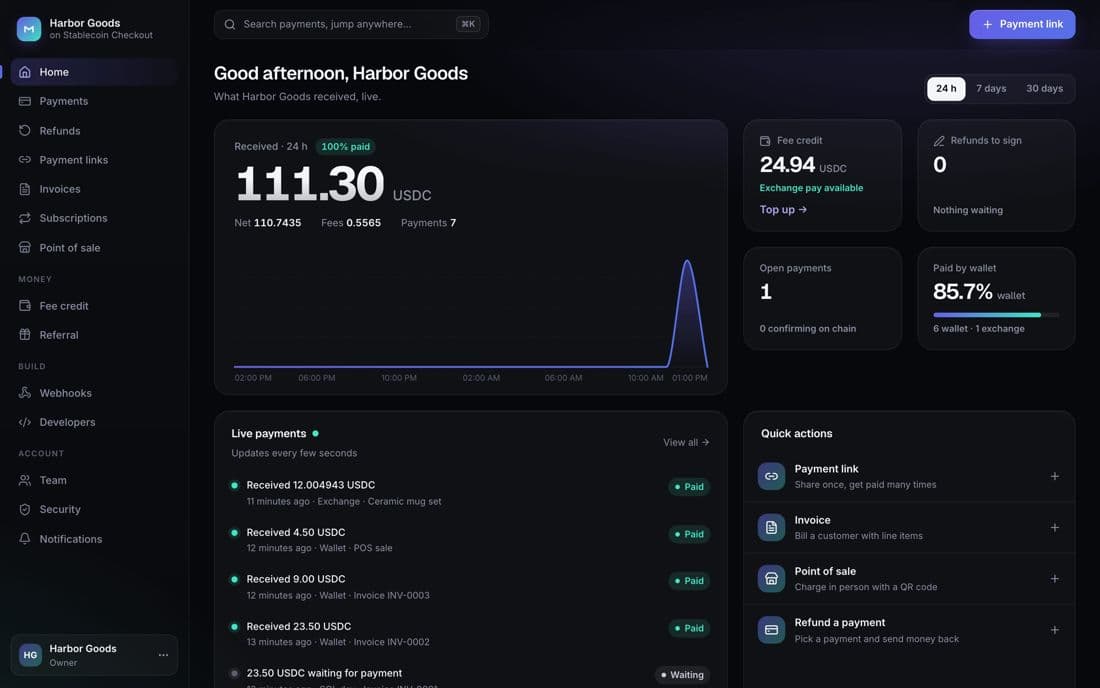
Task: Open Webhooks in the sidebar
Action: coord(93,393)
